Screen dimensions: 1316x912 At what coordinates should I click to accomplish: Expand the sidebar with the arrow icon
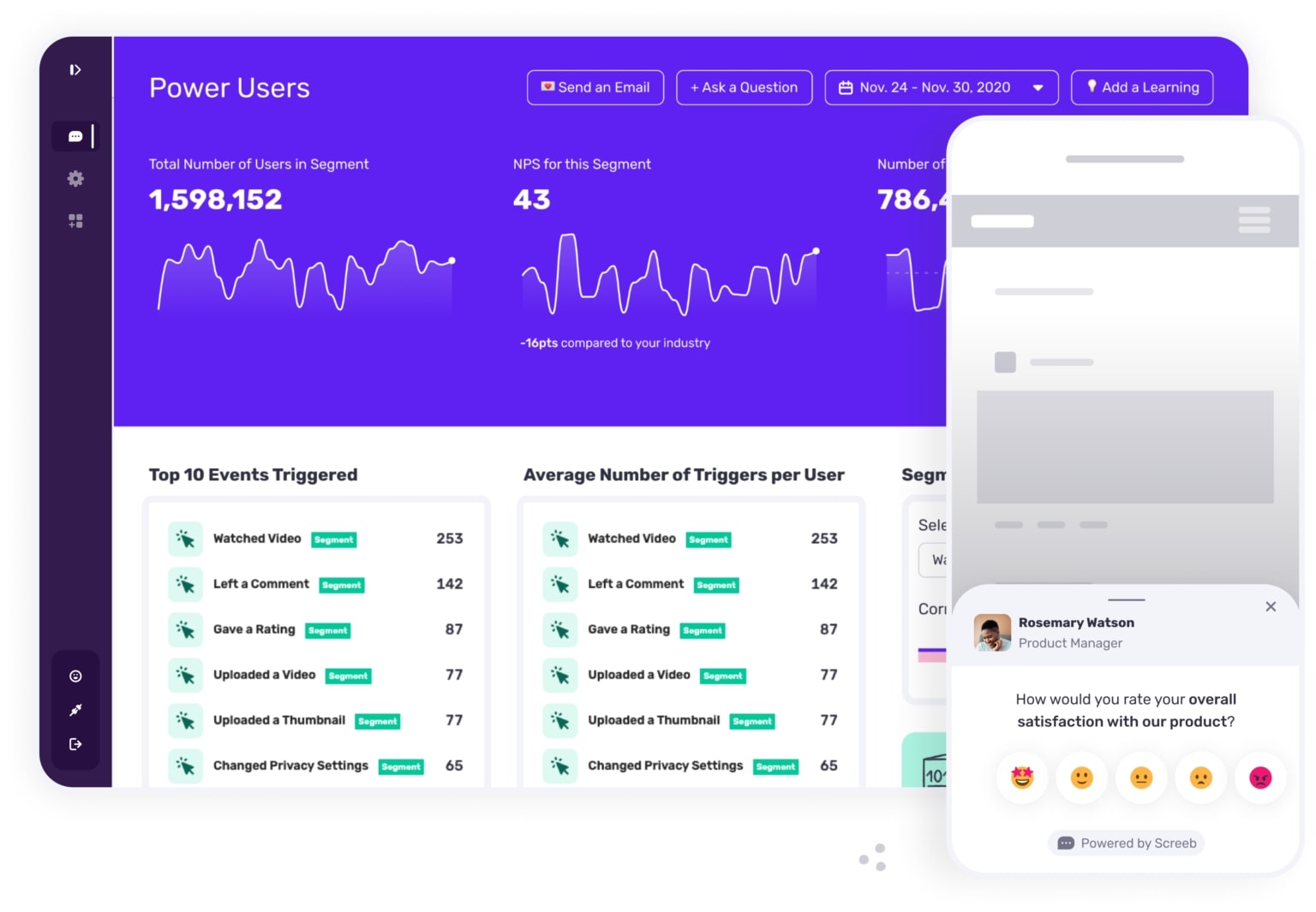pyautogui.click(x=75, y=69)
